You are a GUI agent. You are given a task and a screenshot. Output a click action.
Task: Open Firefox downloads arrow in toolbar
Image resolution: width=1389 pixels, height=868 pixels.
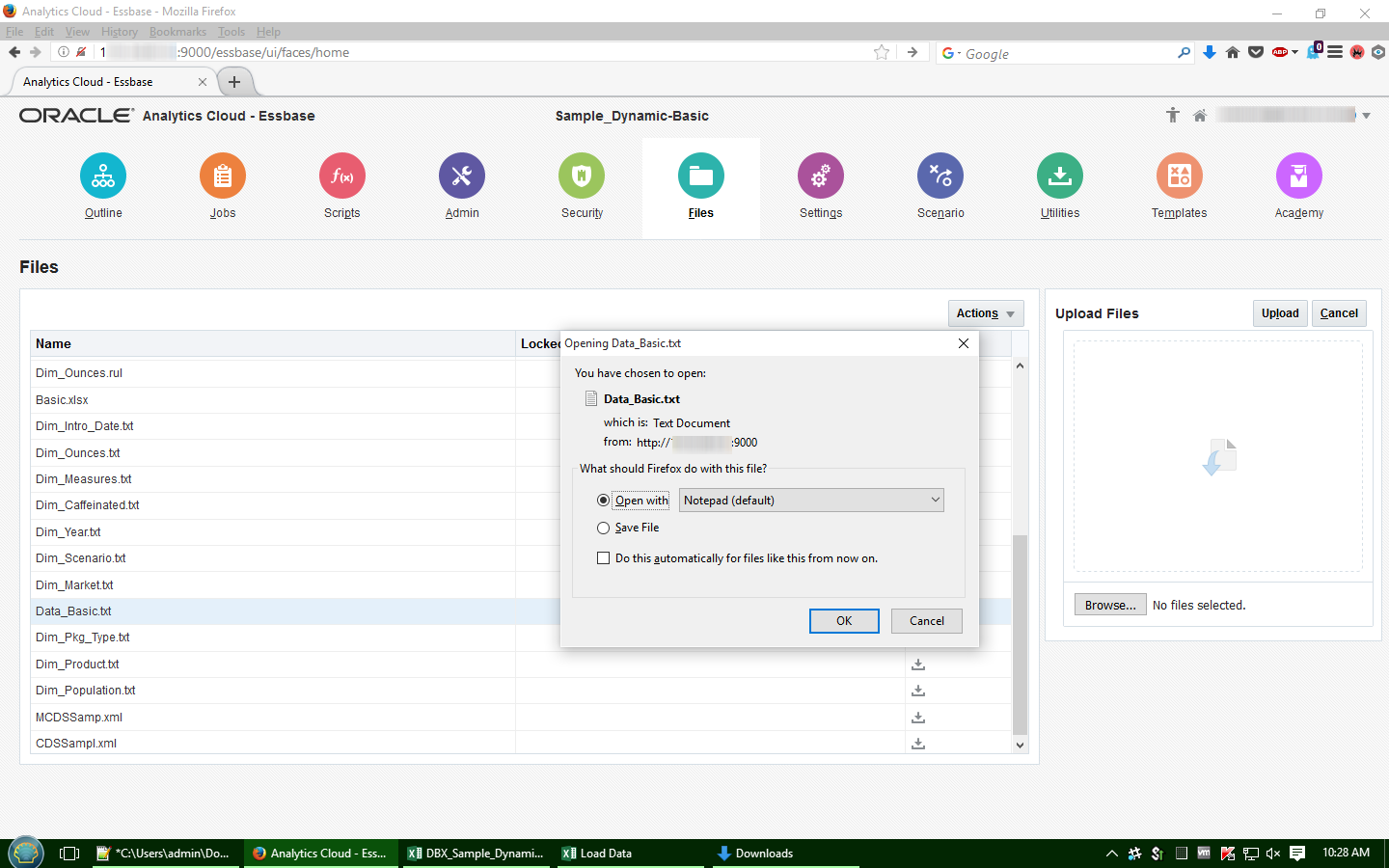point(1210,52)
